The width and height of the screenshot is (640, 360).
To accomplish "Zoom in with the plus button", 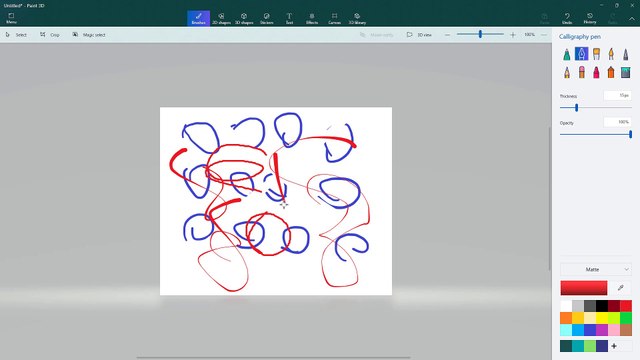I will coord(513,35).
